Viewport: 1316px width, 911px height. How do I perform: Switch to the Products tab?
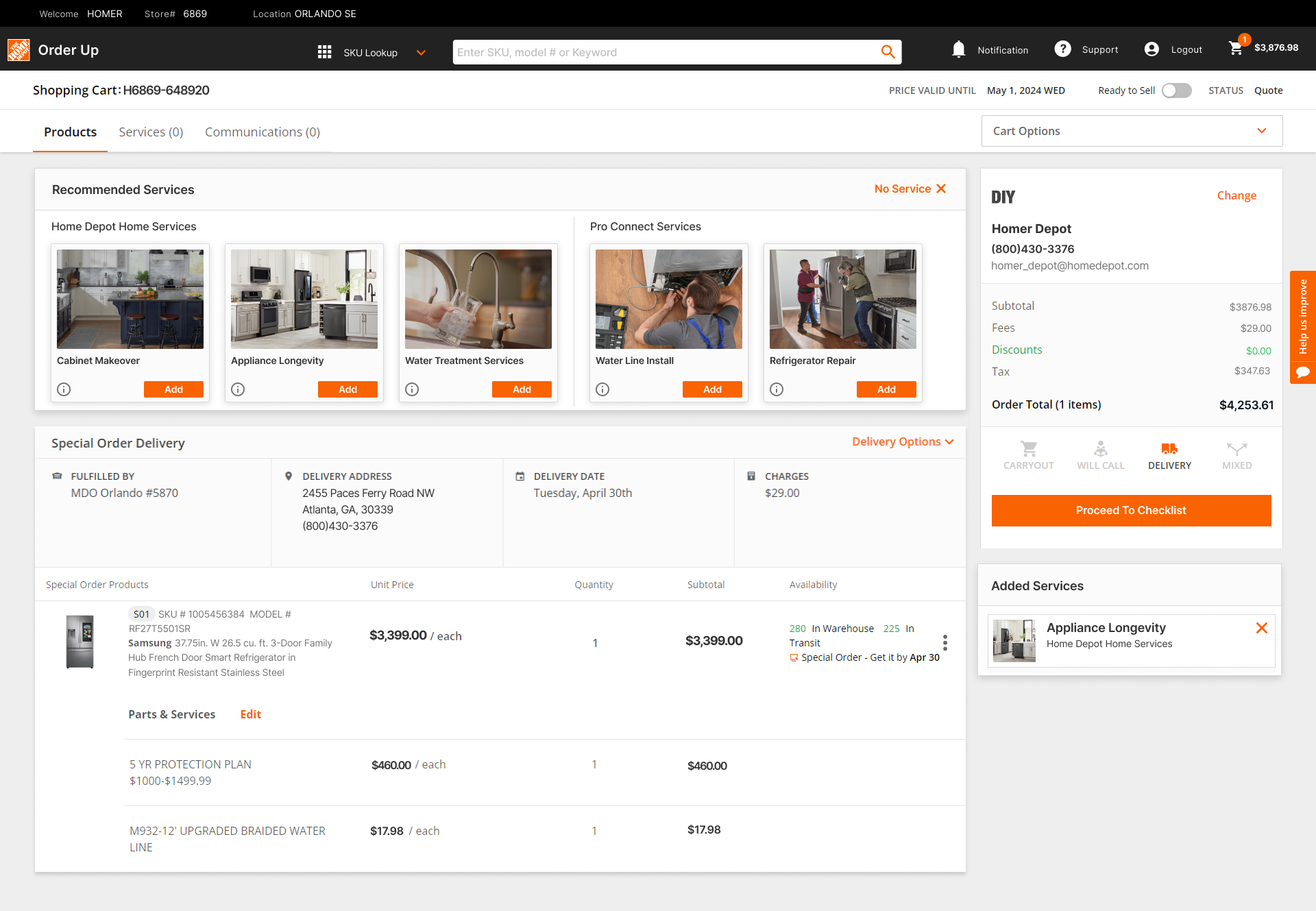[71, 132]
